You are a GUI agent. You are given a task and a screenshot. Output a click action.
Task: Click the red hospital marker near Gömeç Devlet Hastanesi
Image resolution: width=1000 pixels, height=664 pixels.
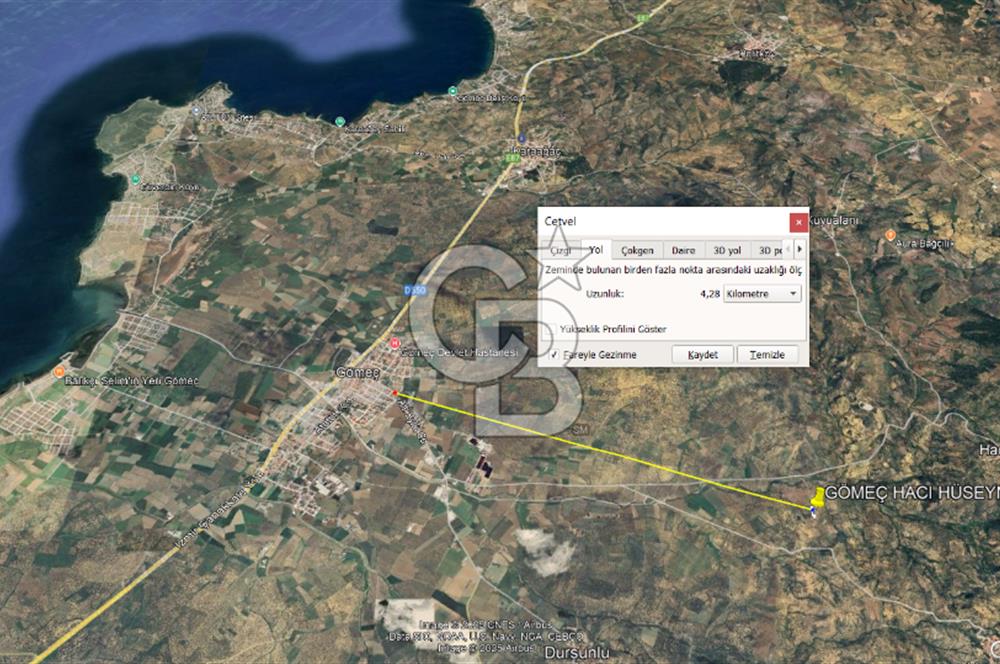point(394,343)
